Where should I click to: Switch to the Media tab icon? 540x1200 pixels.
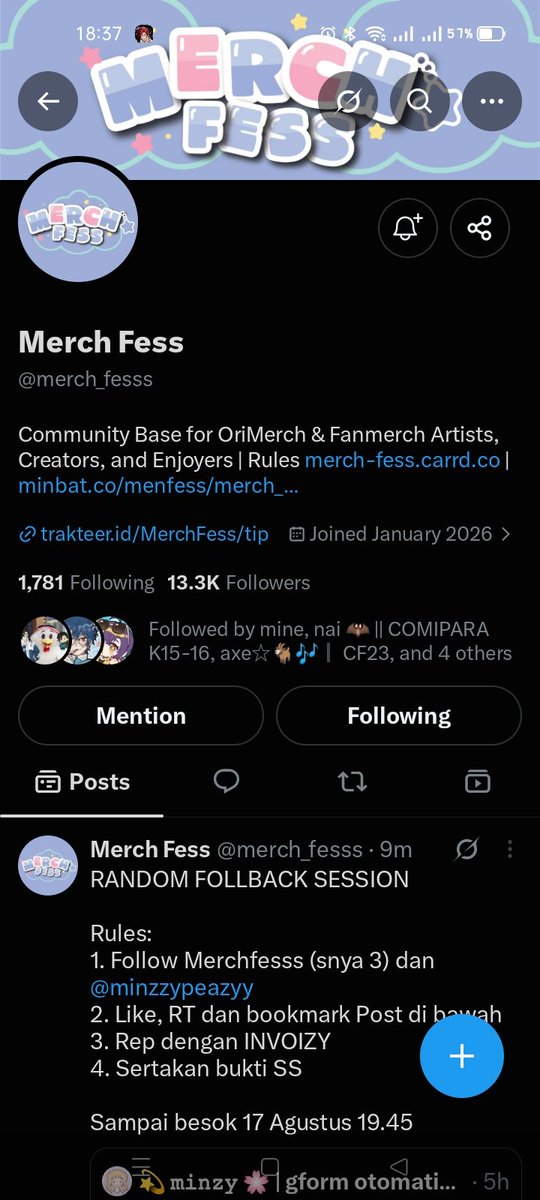[478, 782]
